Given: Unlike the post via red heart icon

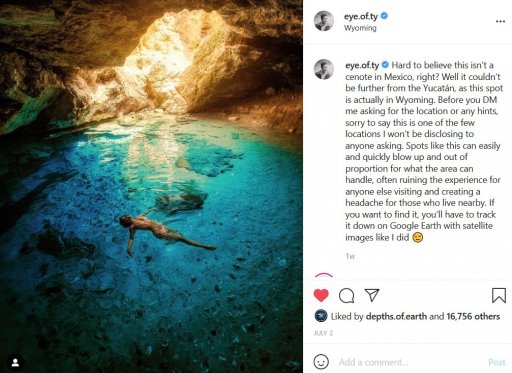Looking at the screenshot, I should pyautogui.click(x=321, y=295).
